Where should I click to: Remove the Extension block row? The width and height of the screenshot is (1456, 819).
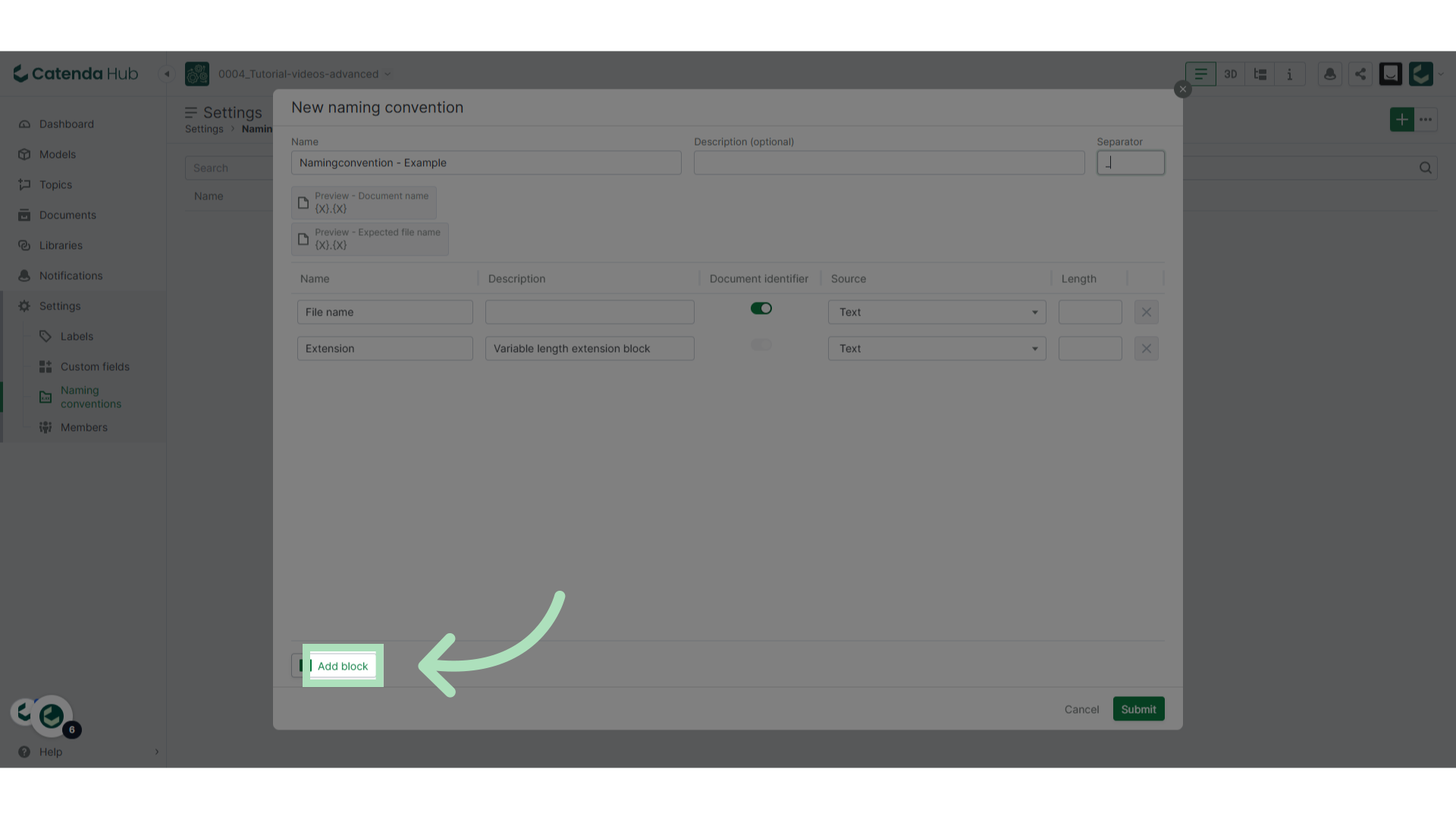(x=1146, y=348)
